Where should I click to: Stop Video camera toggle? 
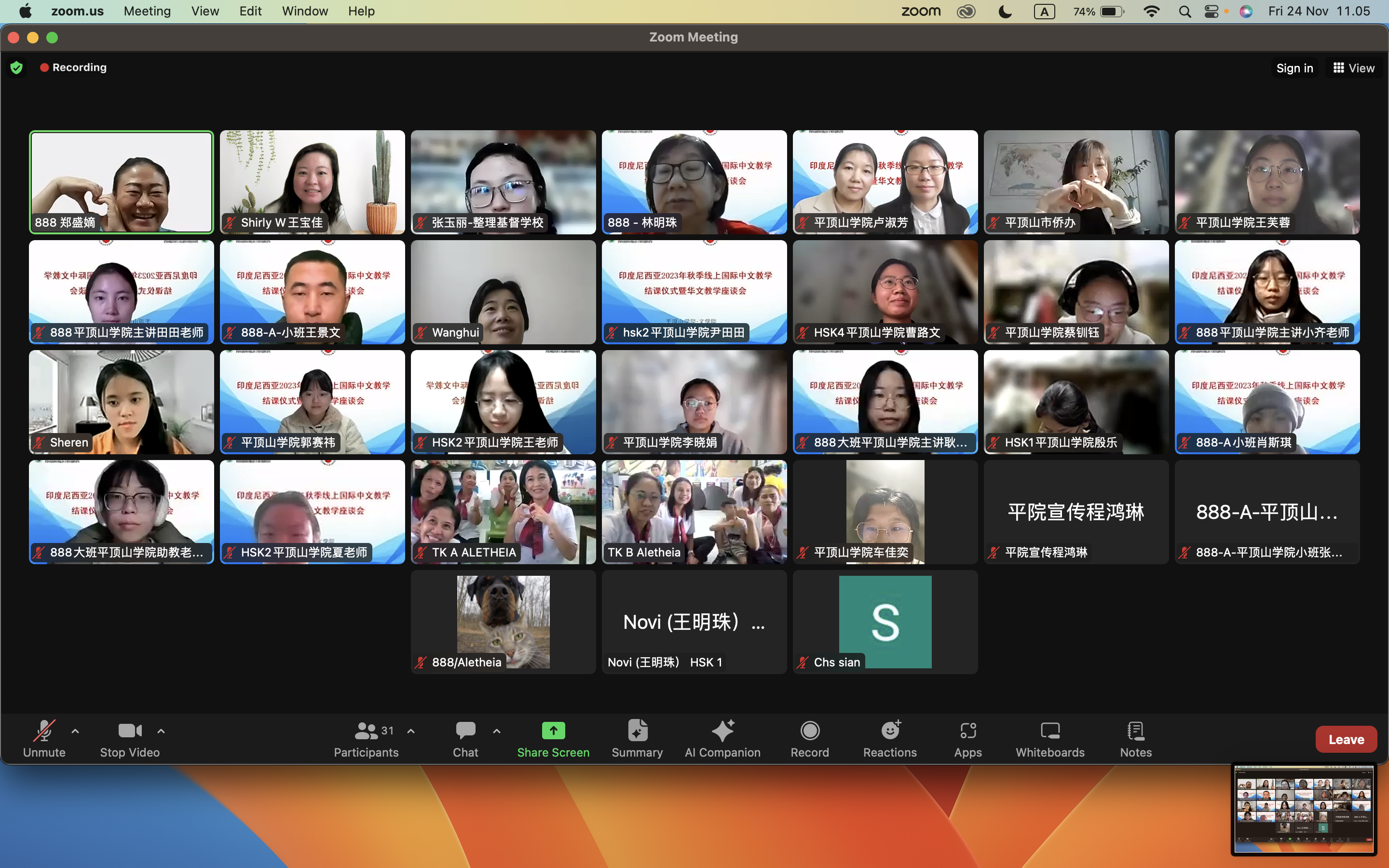pyautogui.click(x=130, y=738)
